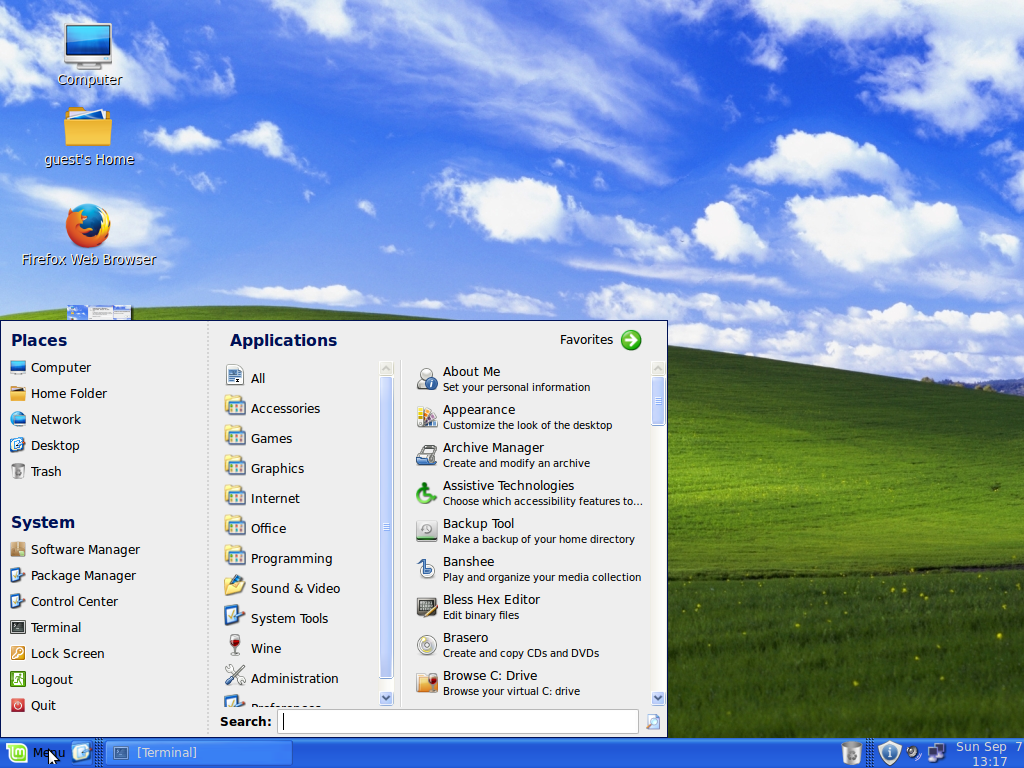Image resolution: width=1024 pixels, height=768 pixels.
Task: Click inside the Search text field
Action: [458, 721]
